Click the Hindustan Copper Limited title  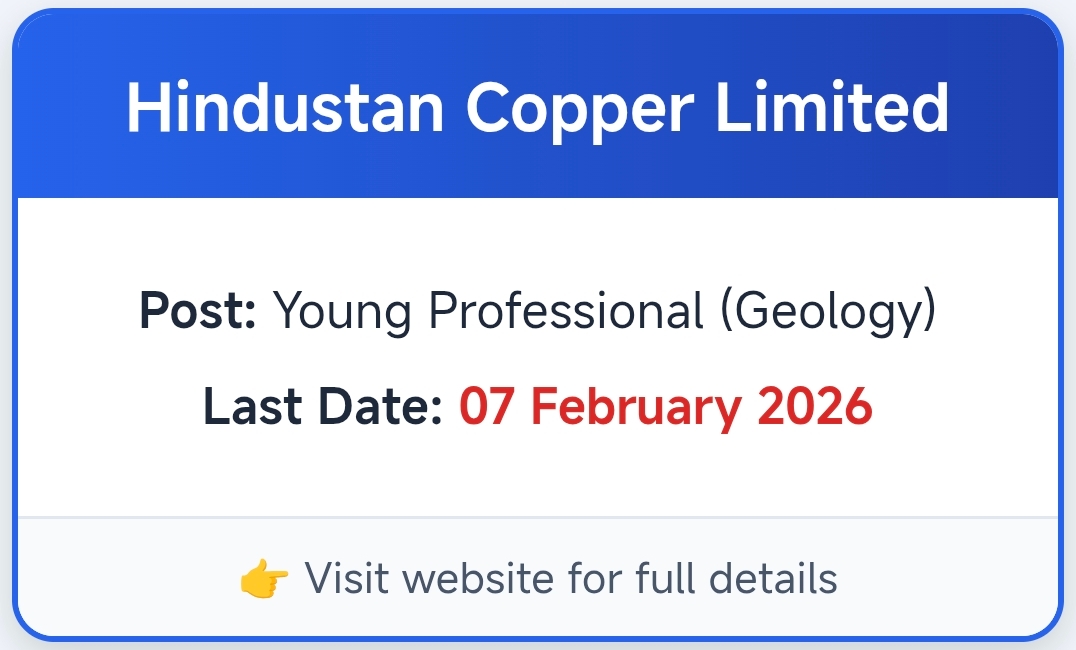(538, 108)
